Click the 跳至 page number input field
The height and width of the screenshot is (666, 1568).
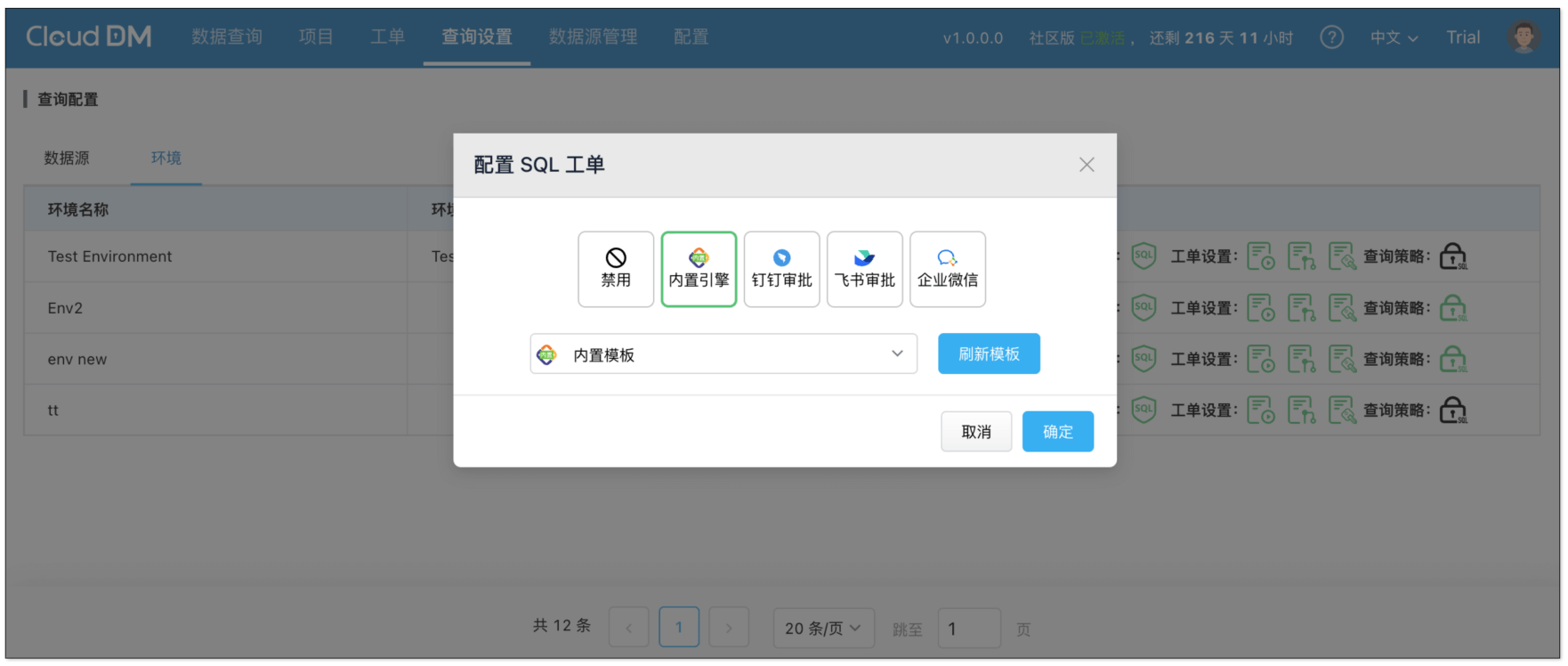pos(968,629)
